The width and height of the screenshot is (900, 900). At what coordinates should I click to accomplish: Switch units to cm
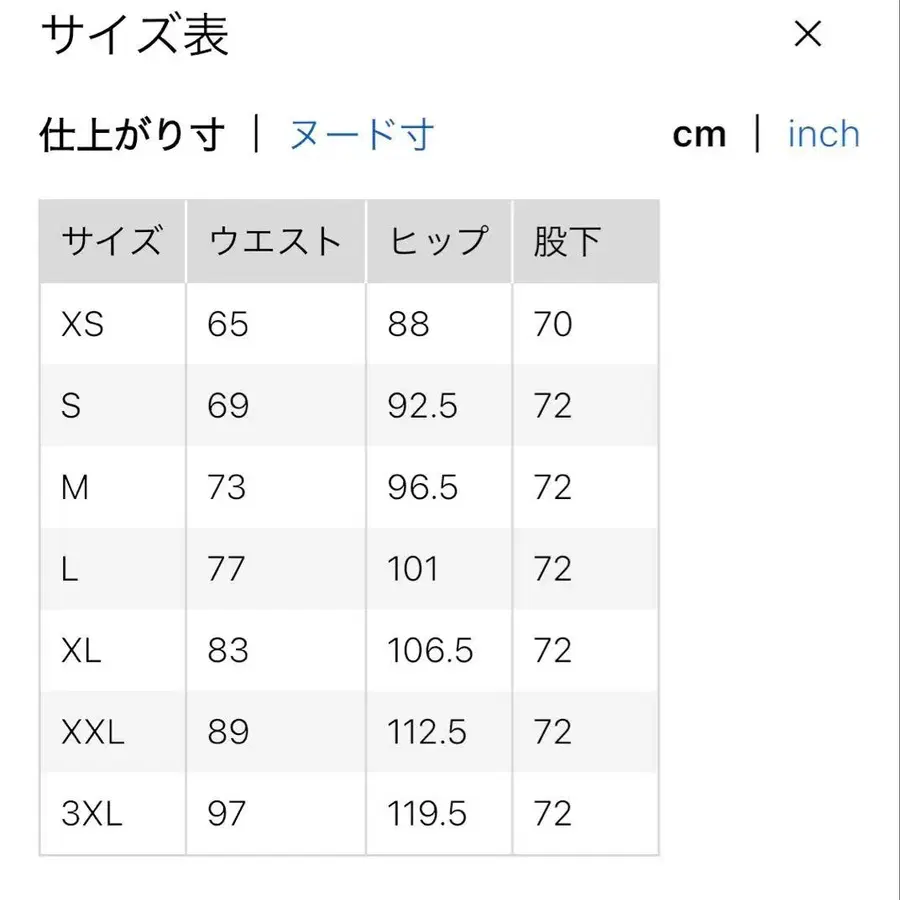(x=700, y=134)
